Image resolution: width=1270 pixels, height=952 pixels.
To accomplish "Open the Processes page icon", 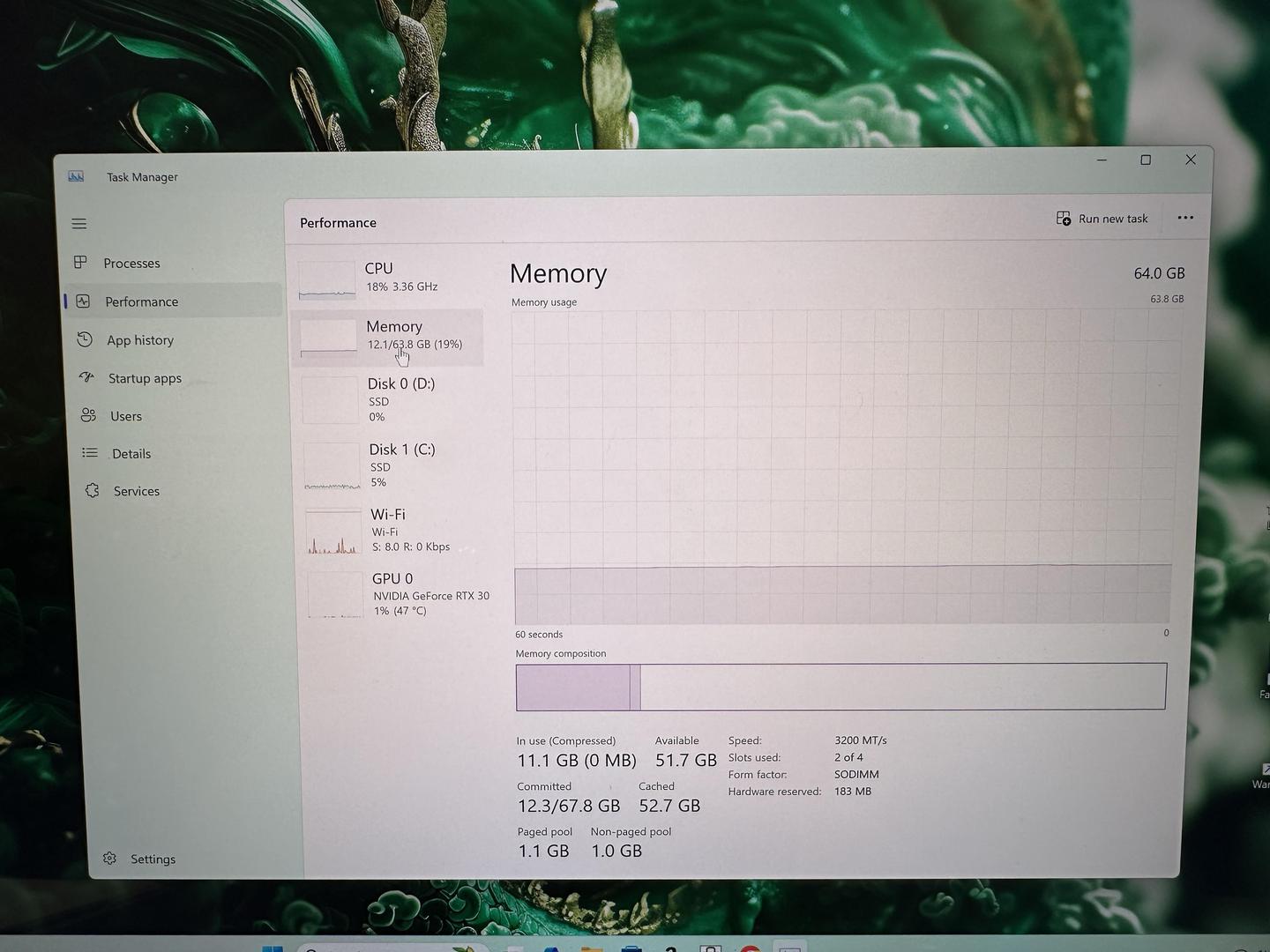I will (x=80, y=263).
